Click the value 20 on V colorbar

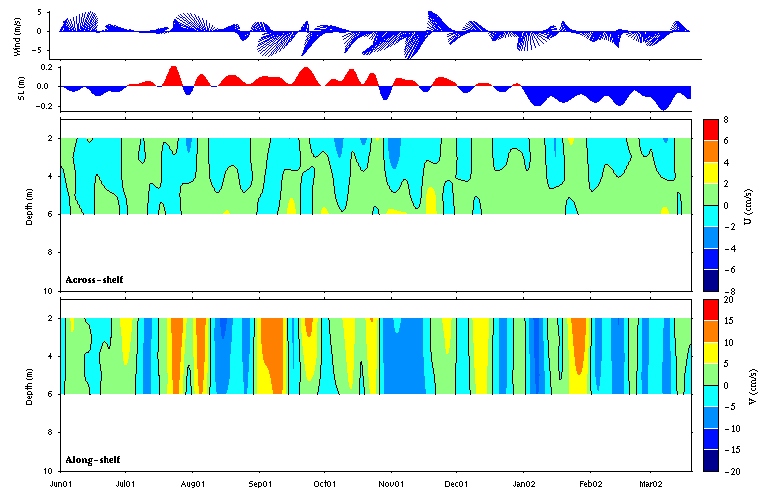[x=728, y=300]
